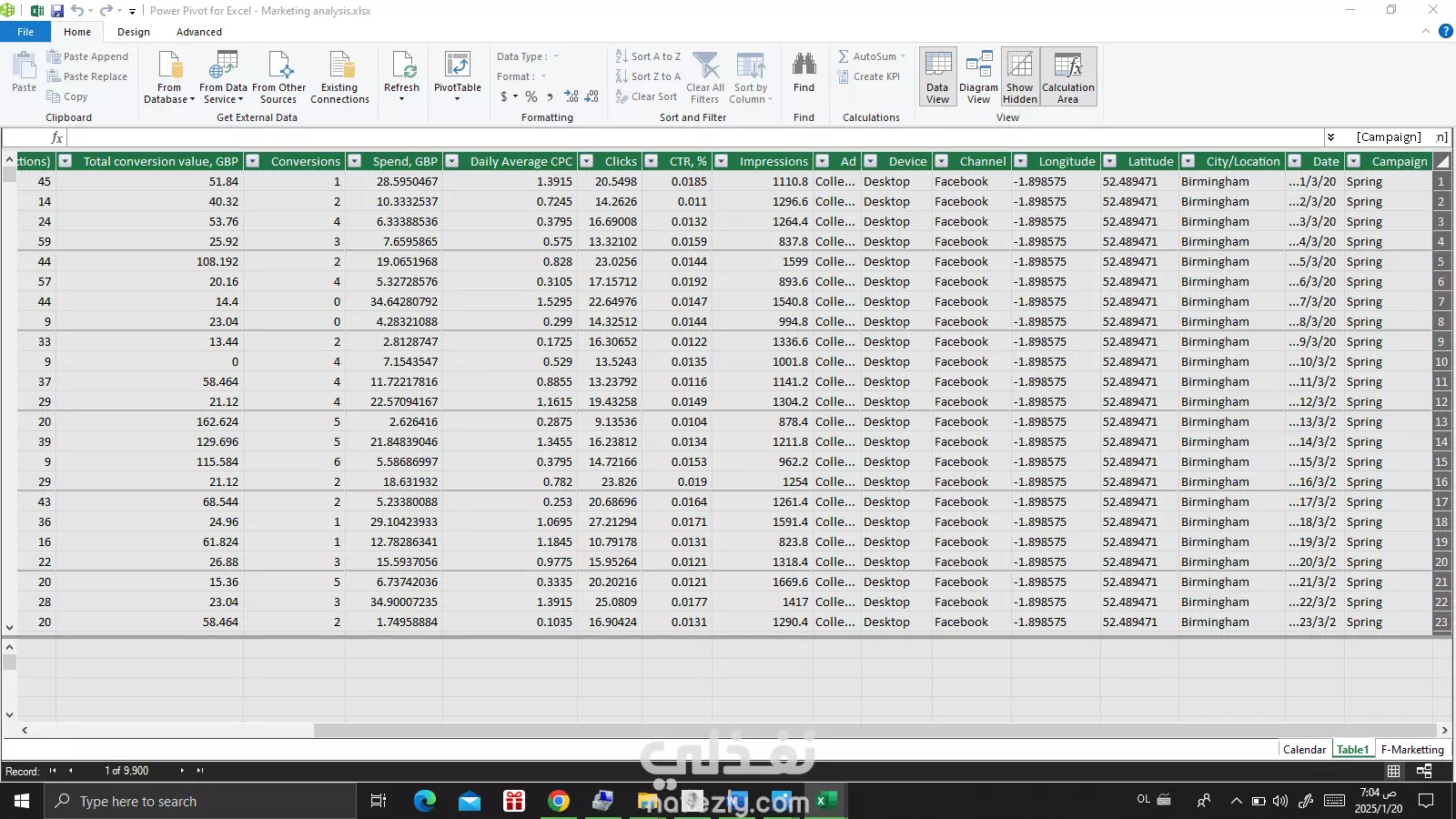Viewport: 1456px width, 819px height.
Task: Open Microsoft Edge from the taskbar
Action: (x=425, y=801)
